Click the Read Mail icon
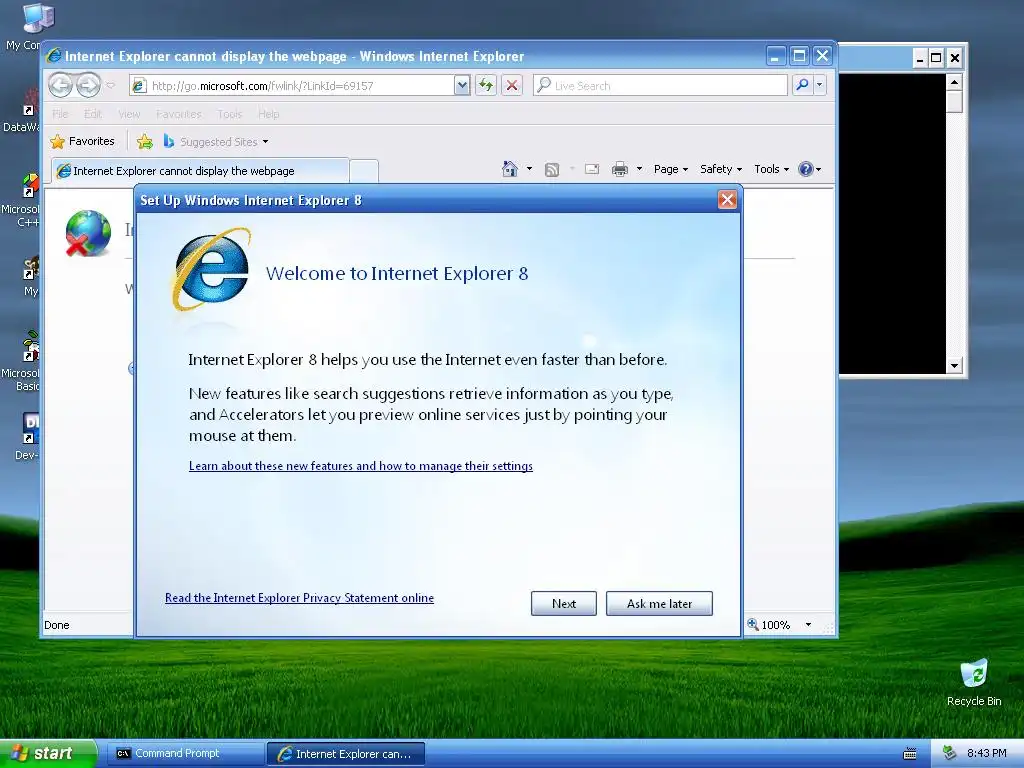Screen dimensions: 1024x768 (592, 169)
